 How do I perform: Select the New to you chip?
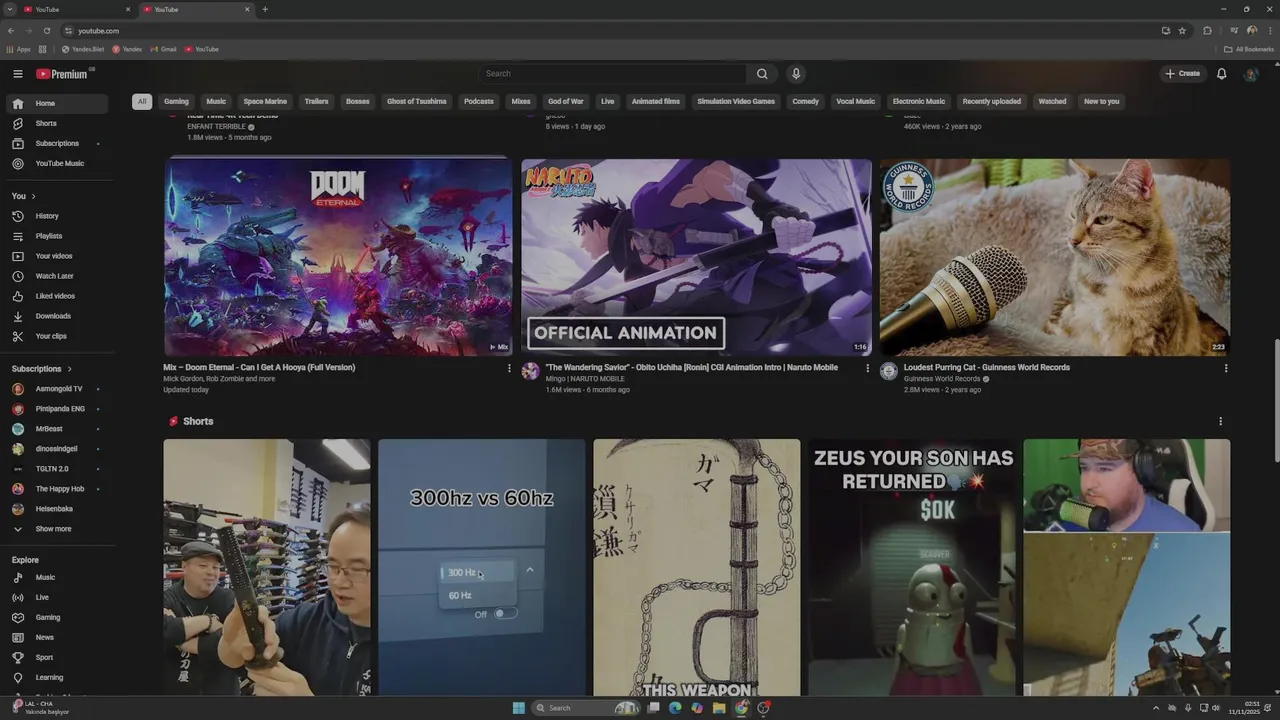coord(1102,101)
